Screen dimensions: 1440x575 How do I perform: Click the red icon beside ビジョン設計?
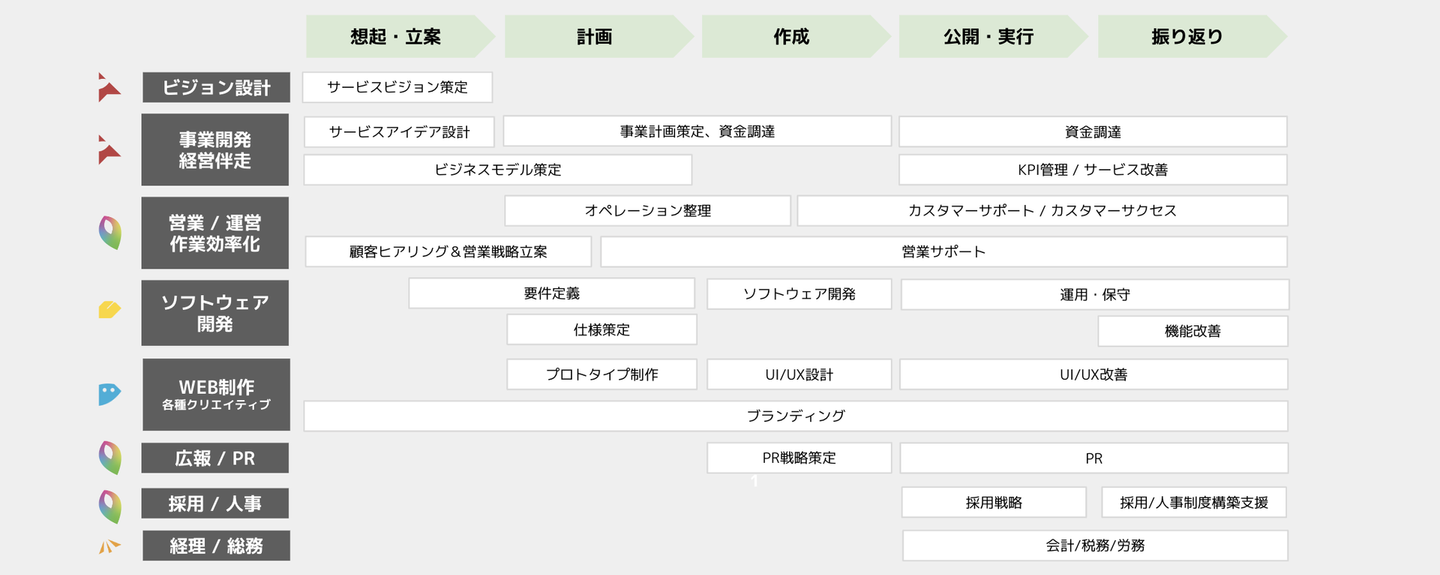[109, 87]
